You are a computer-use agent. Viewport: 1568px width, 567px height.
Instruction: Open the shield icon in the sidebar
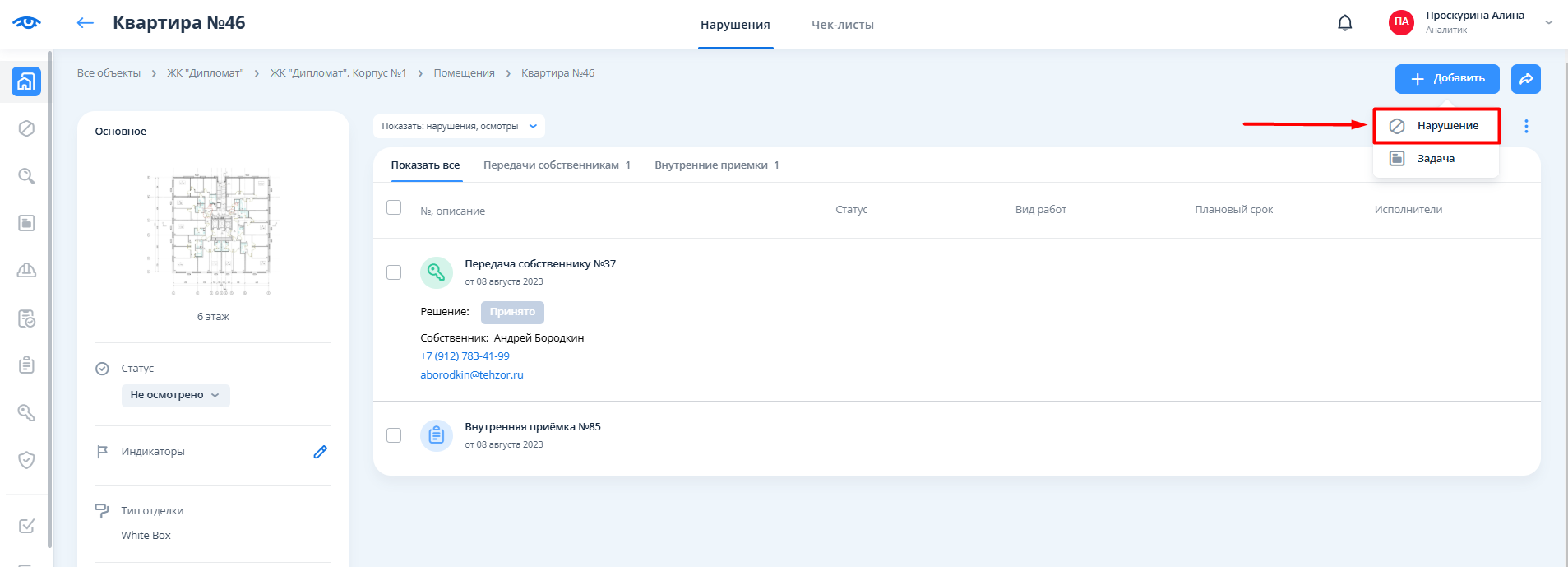26,460
